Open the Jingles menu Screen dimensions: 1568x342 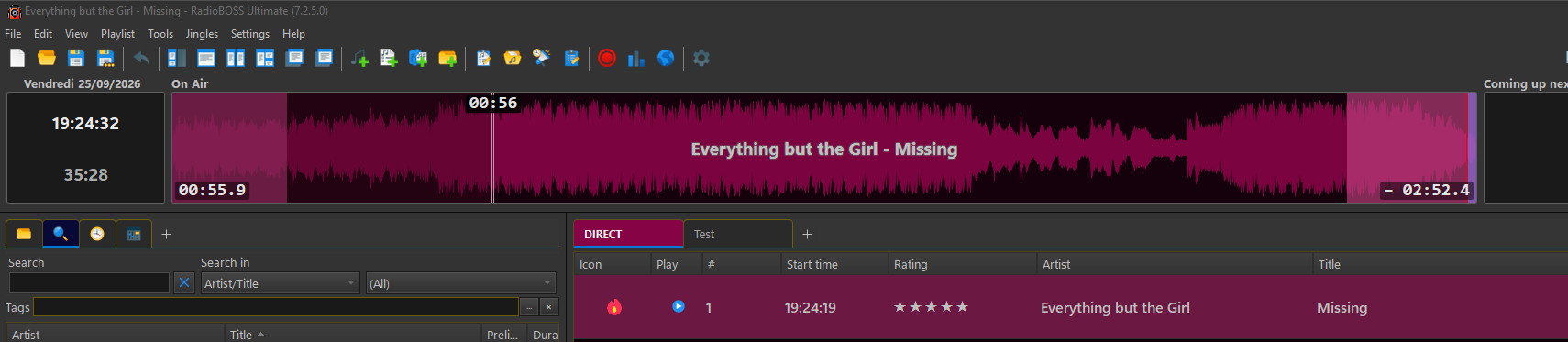[x=202, y=34]
